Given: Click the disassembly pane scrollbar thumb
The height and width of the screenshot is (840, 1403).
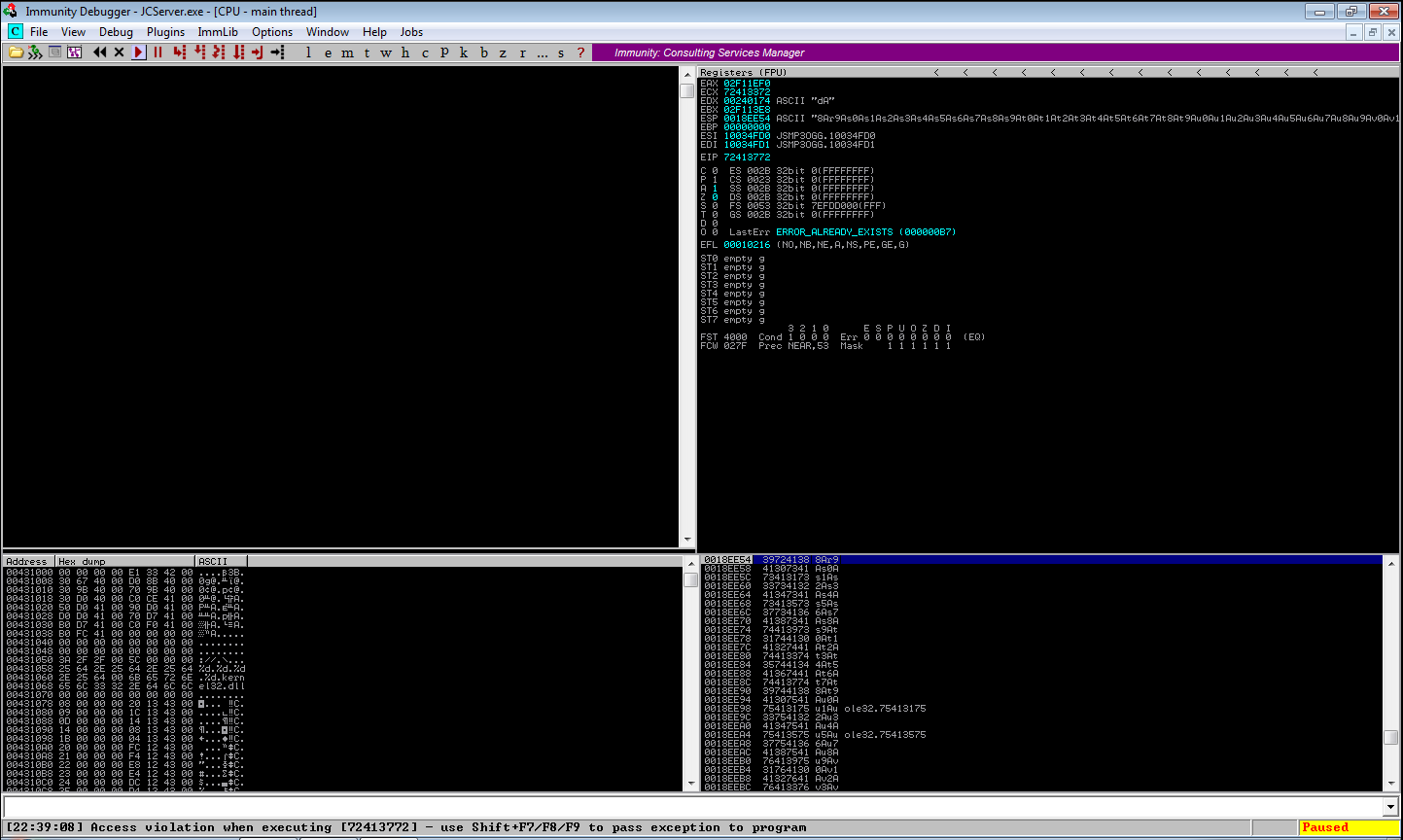Looking at the screenshot, I should pyautogui.click(x=687, y=90).
